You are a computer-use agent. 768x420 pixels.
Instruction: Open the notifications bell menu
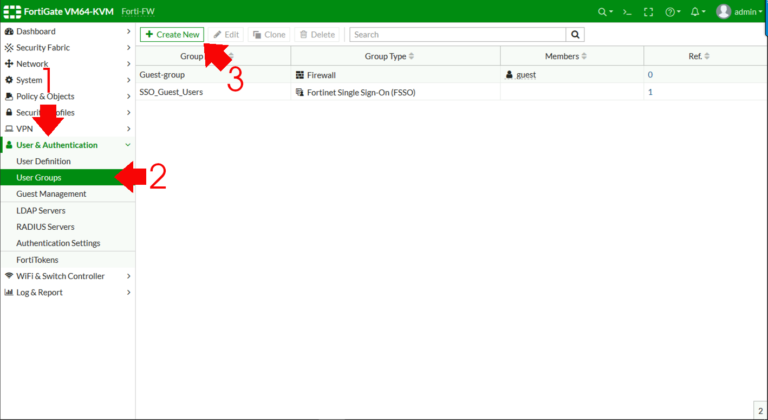(698, 12)
